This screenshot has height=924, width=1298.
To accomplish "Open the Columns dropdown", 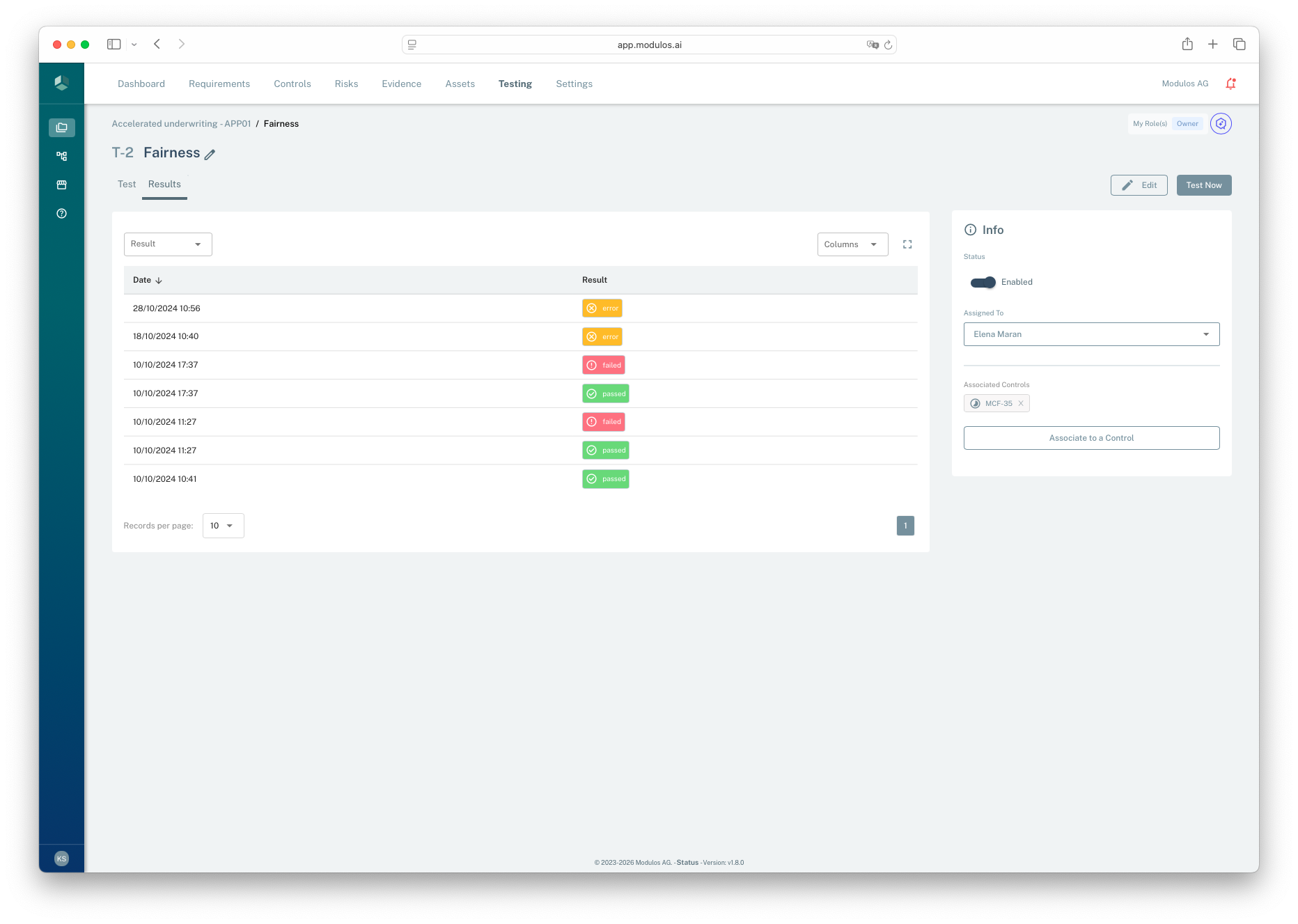I will [852, 244].
